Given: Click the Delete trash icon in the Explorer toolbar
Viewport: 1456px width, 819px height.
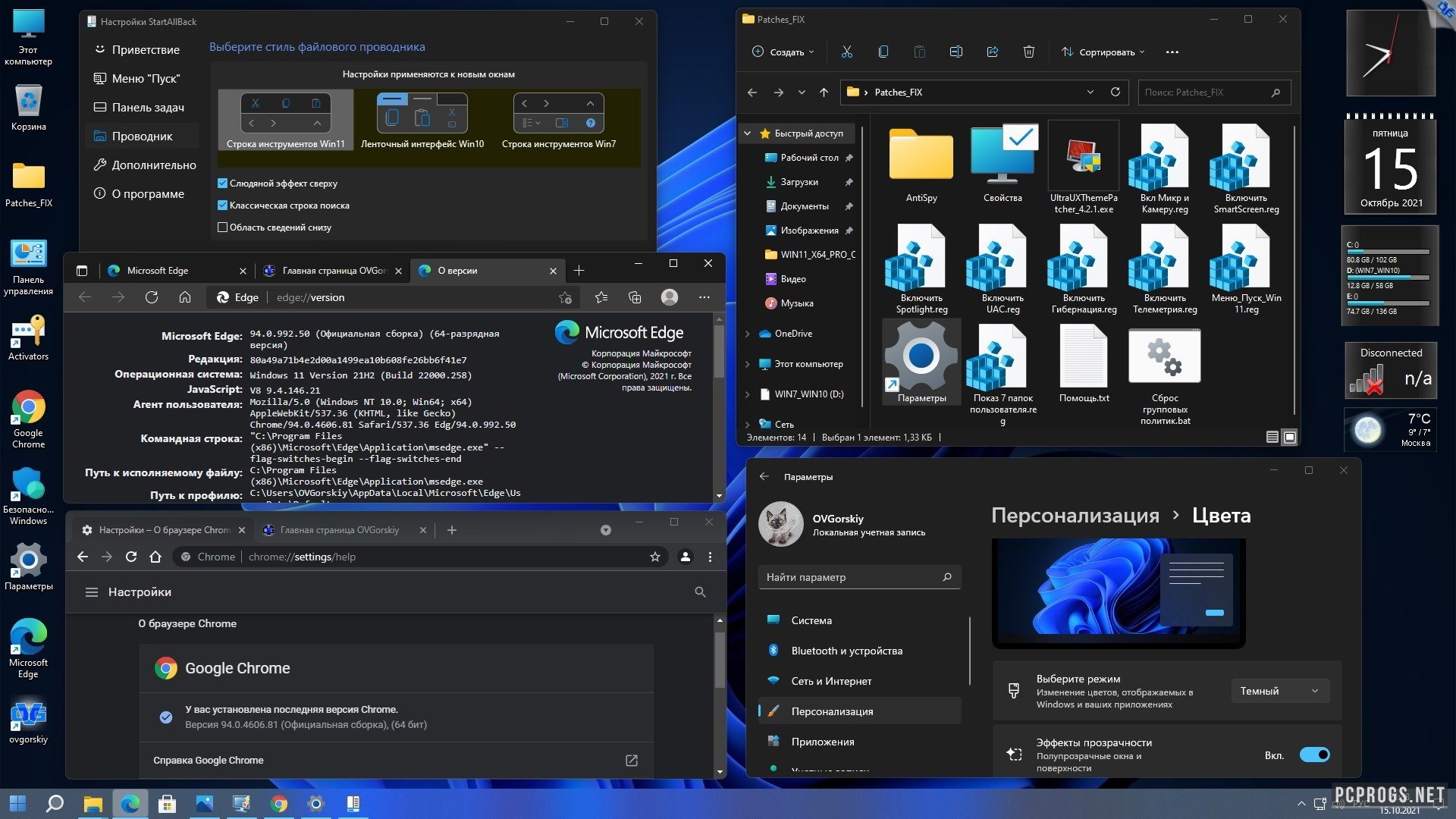Looking at the screenshot, I should 1028,52.
